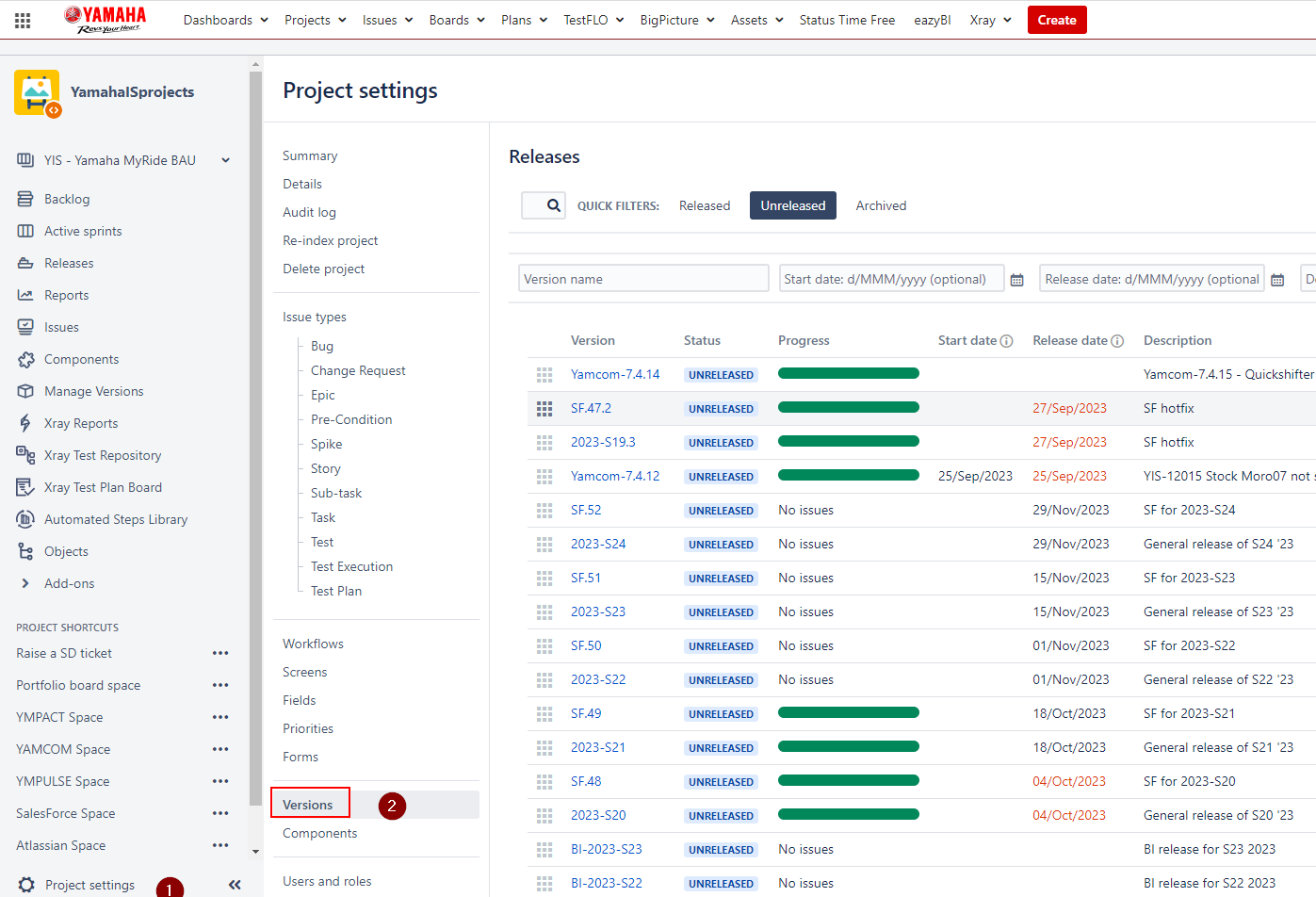The width and height of the screenshot is (1316, 897).
Task: Click the YamahaISprojects project avatar
Action: [37, 92]
